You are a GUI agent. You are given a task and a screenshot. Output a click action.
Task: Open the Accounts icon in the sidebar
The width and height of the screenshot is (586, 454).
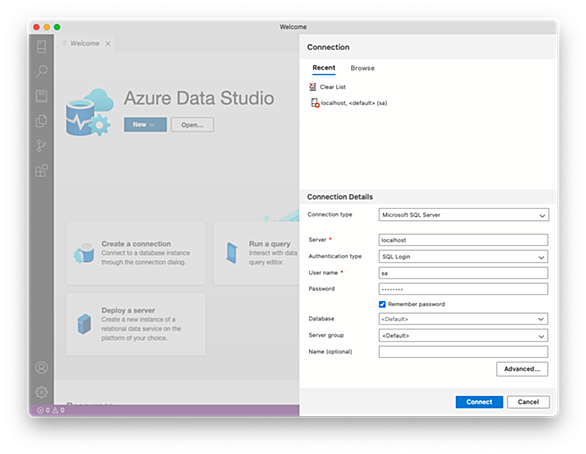point(41,368)
